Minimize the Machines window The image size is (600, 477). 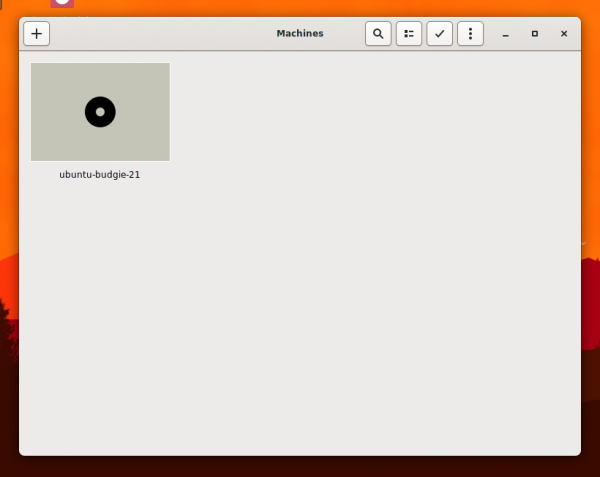pyautogui.click(x=506, y=34)
